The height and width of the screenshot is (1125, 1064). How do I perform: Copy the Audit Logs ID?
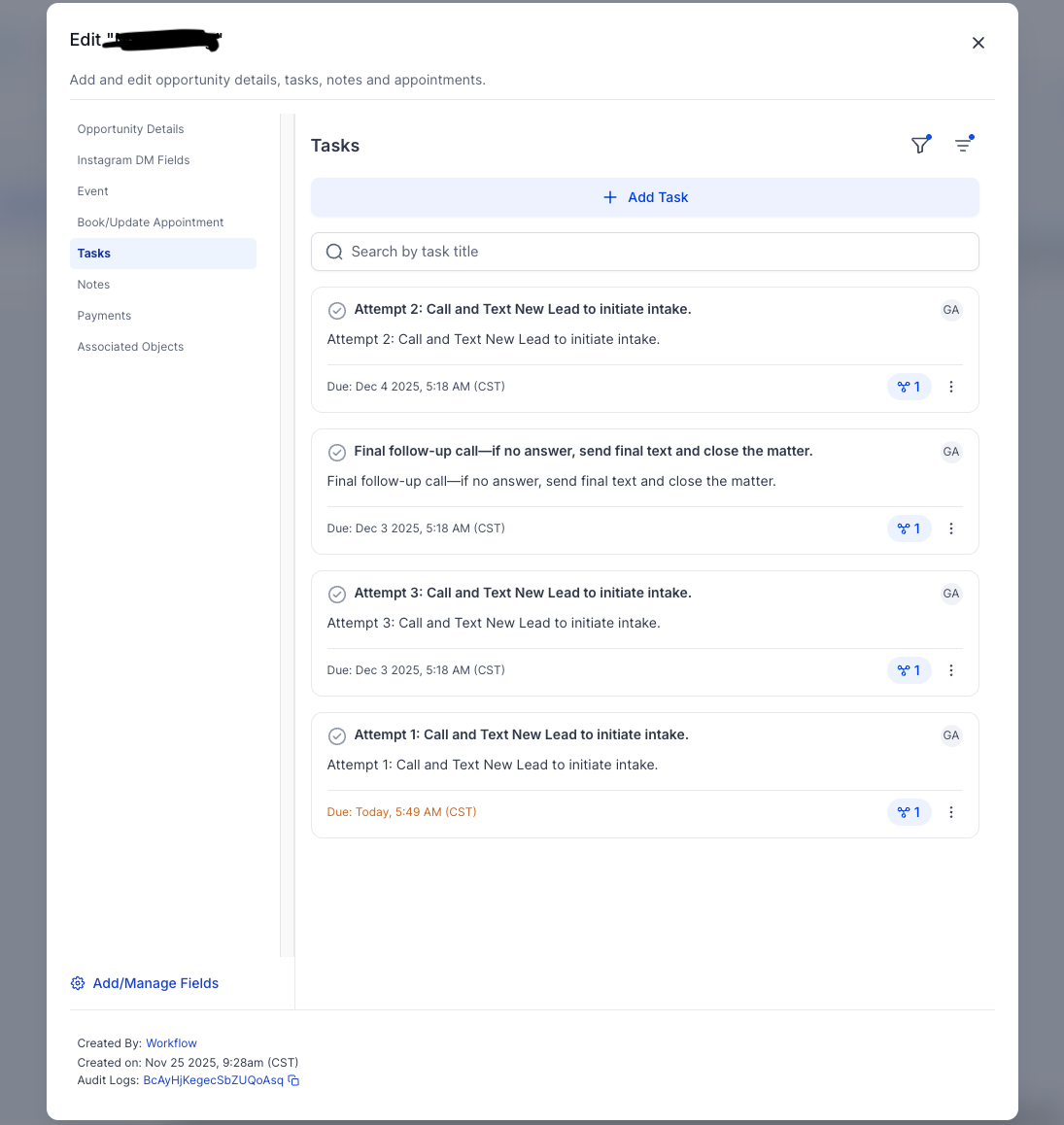coord(293,1079)
